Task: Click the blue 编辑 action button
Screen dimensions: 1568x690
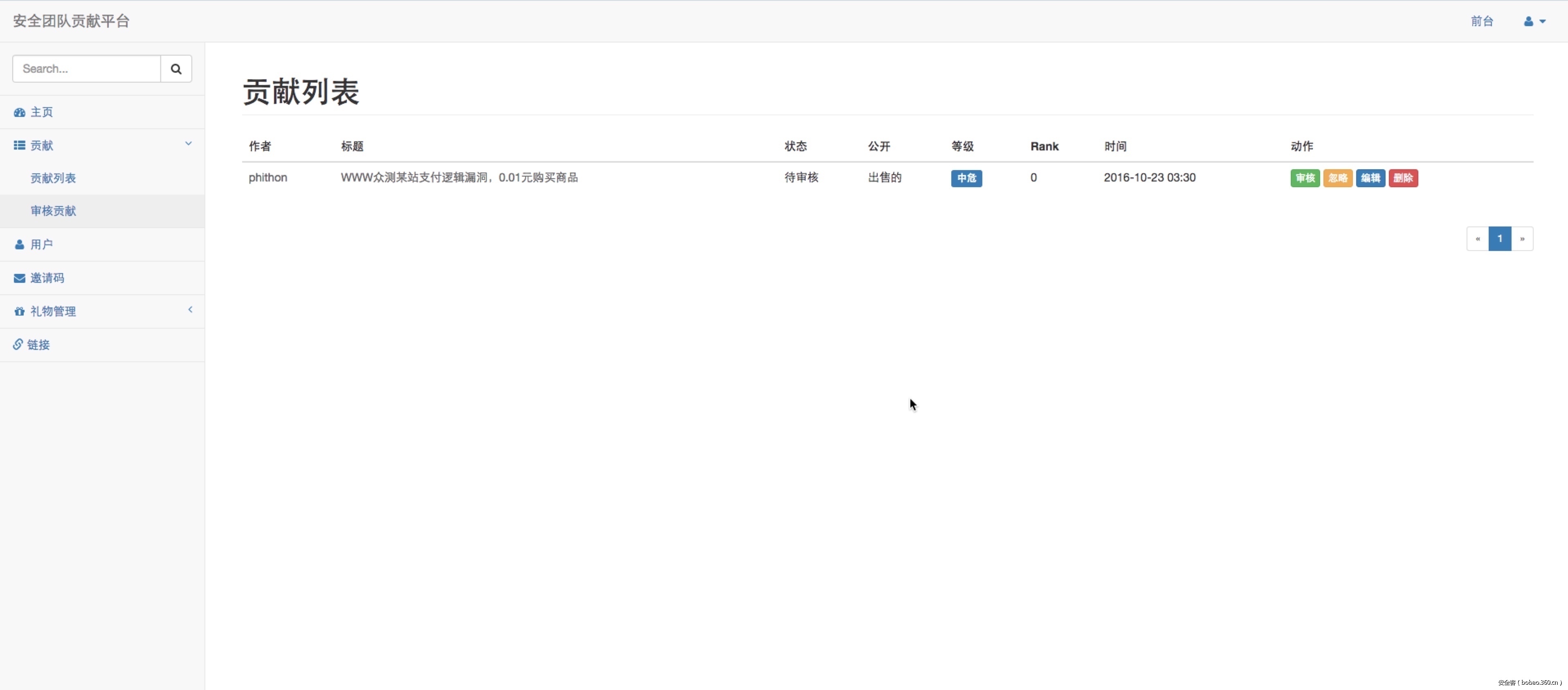Action: tap(1370, 178)
